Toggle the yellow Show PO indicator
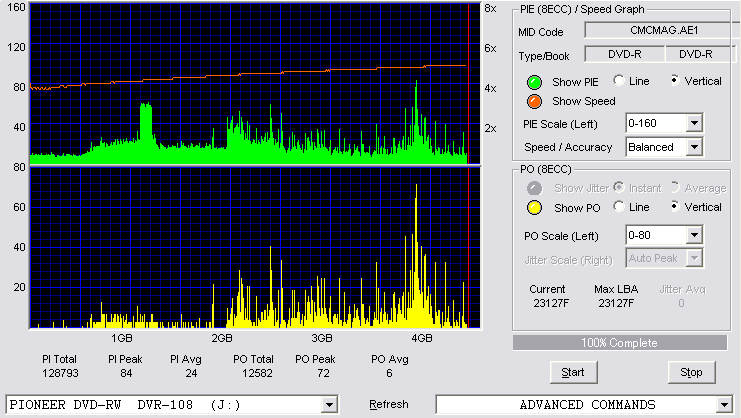 [534, 208]
